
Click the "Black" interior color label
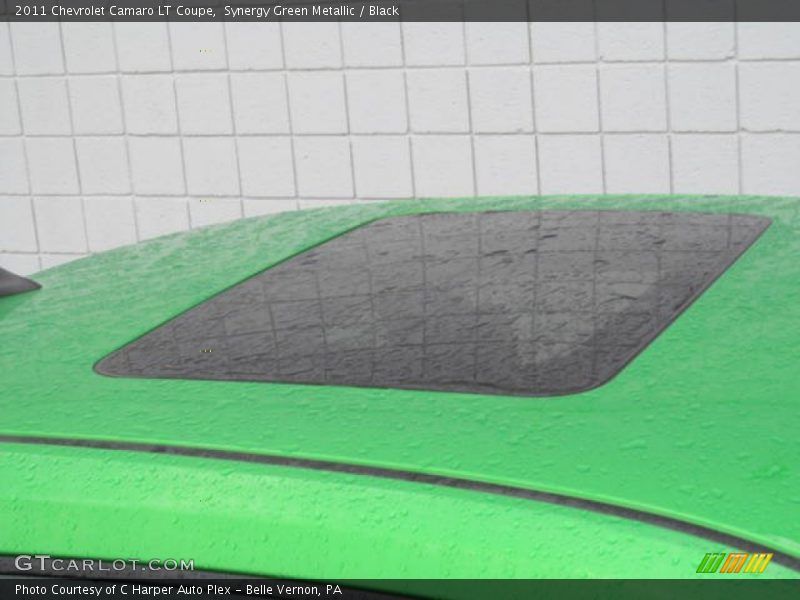pyautogui.click(x=382, y=11)
